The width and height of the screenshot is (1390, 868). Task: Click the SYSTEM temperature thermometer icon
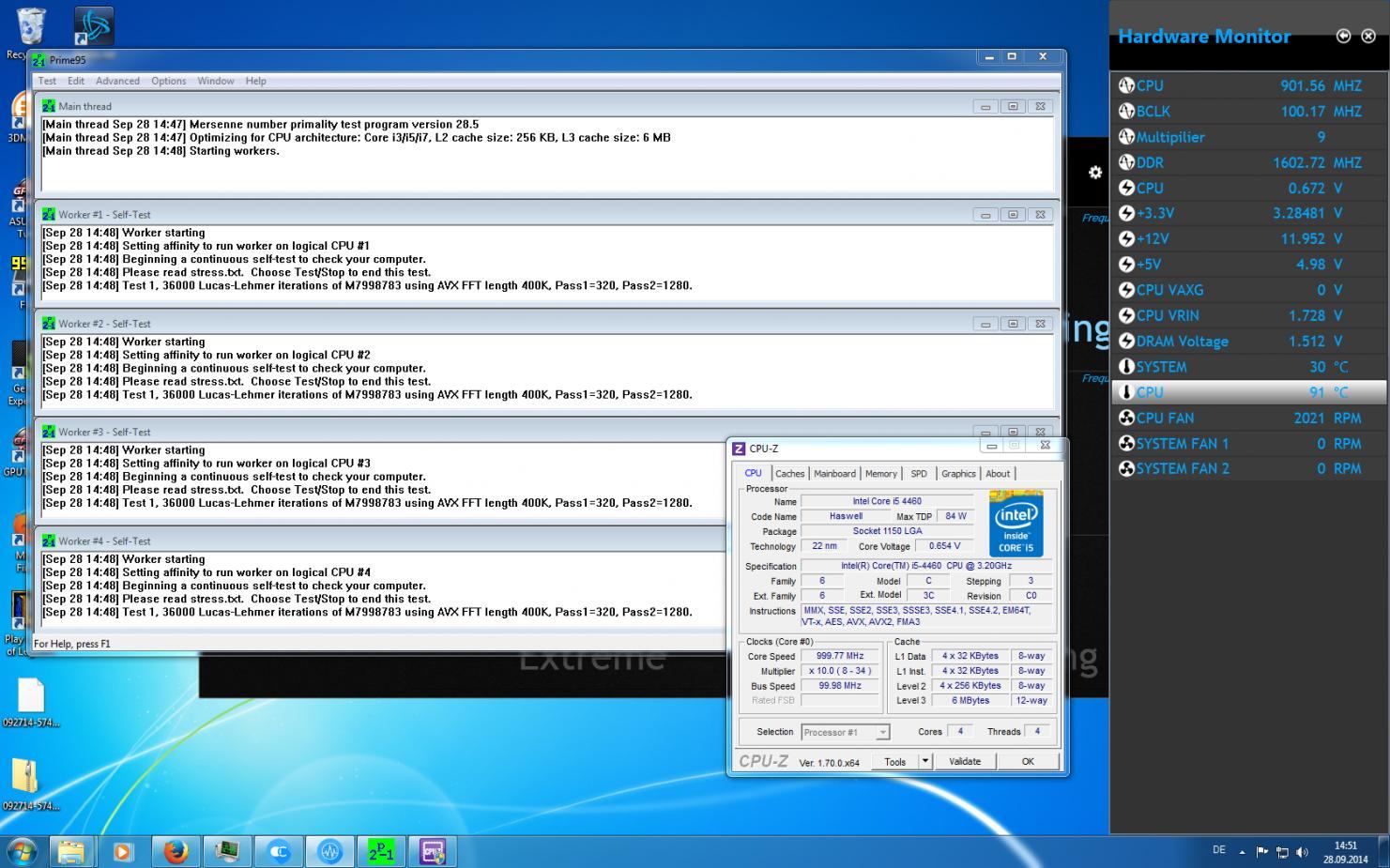1126,367
